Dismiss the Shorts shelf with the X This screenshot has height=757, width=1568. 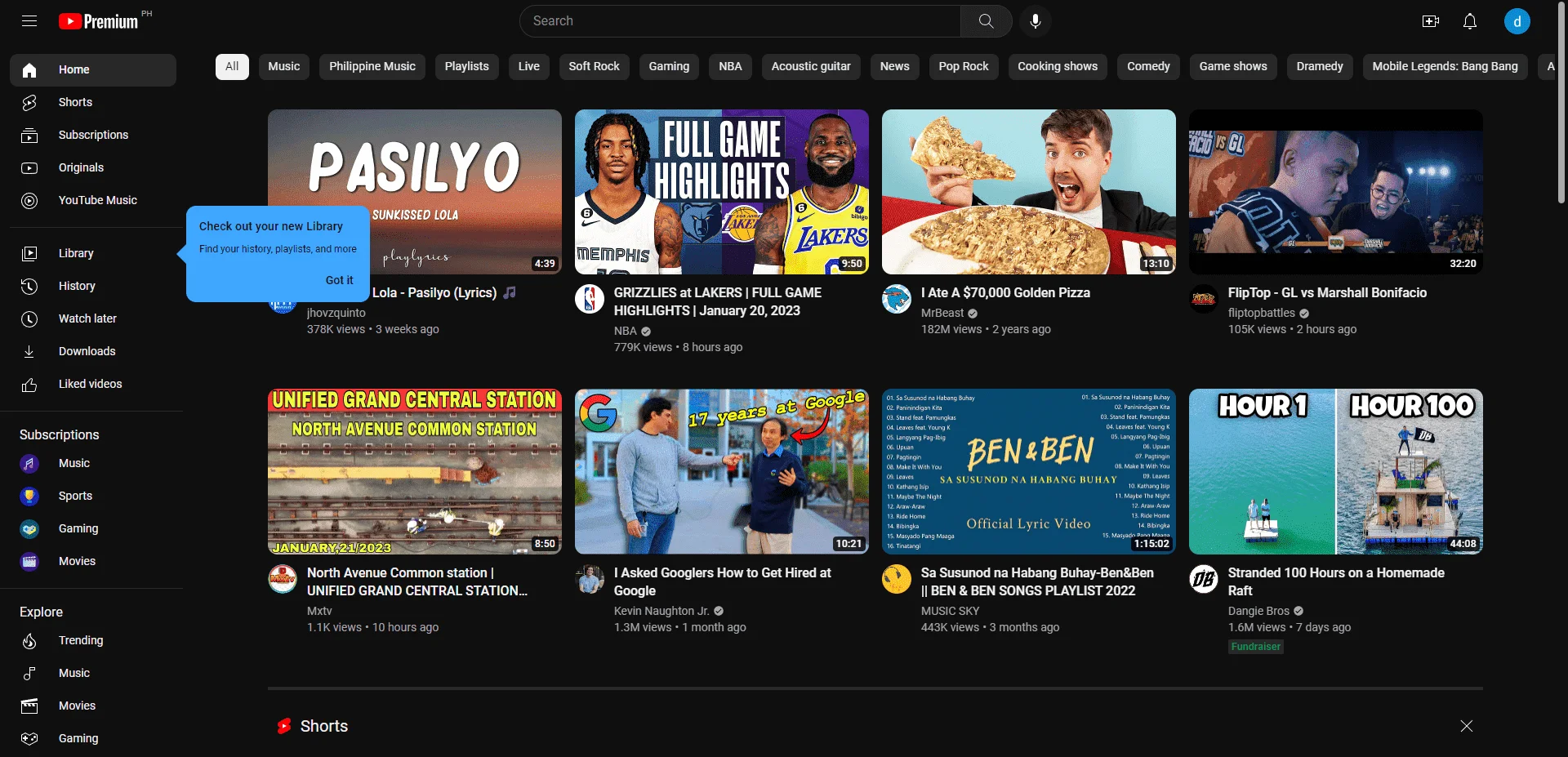1467,726
